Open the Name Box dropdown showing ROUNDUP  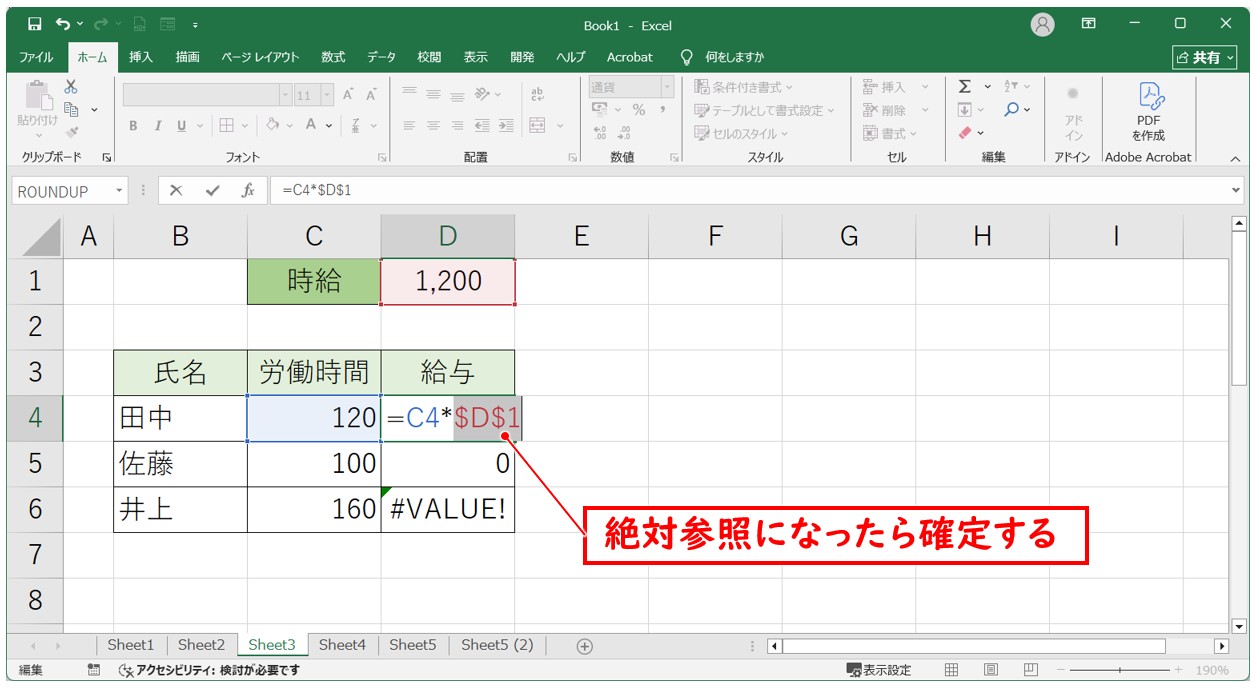tap(120, 190)
